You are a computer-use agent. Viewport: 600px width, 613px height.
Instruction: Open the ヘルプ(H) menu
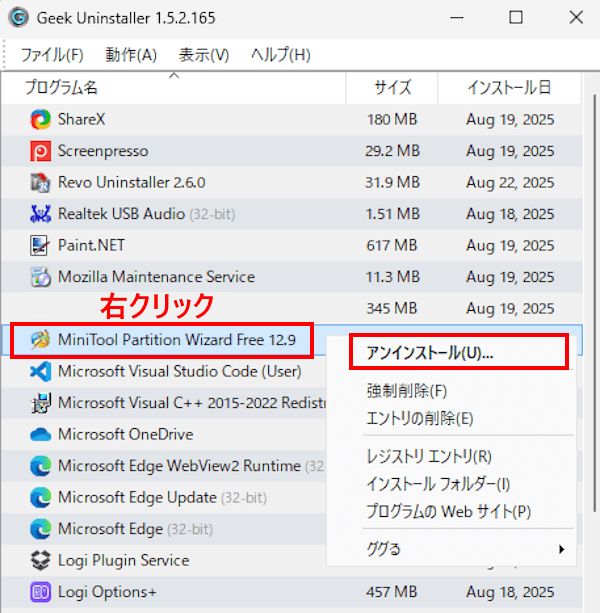pos(281,55)
